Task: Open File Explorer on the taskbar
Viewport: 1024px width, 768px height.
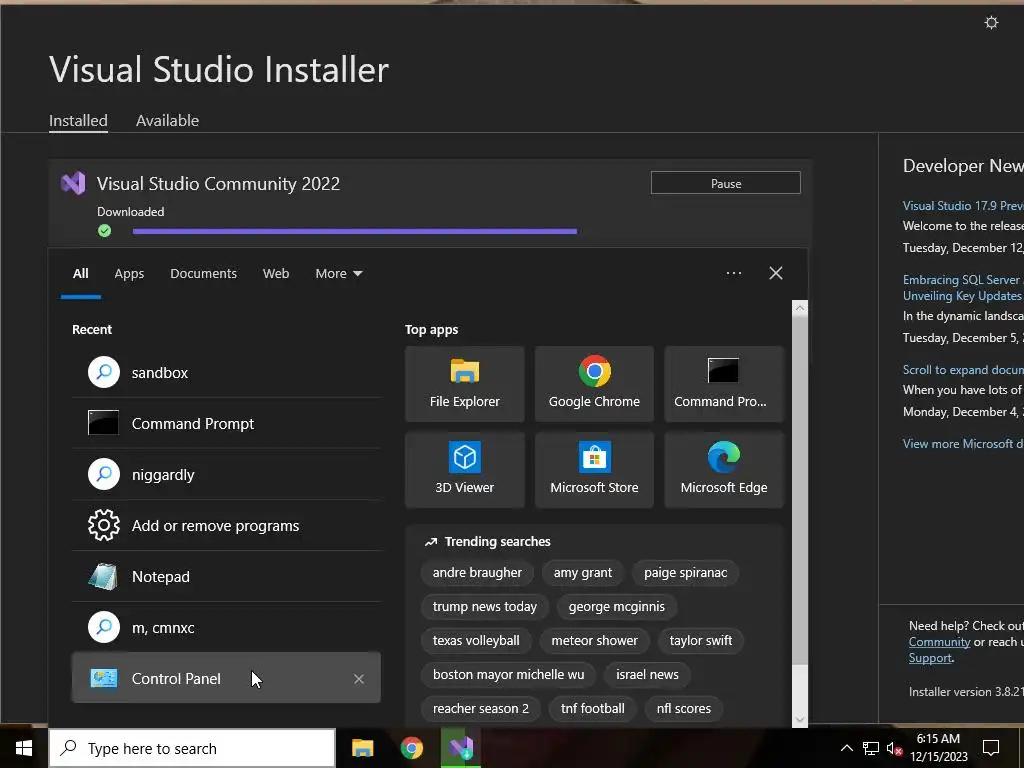Action: coord(362,748)
